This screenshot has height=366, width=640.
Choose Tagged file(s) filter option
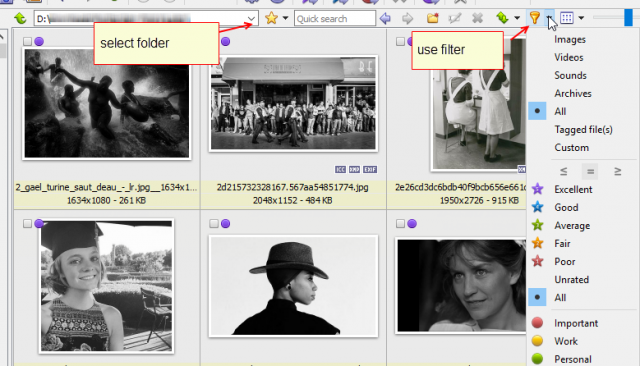click(583, 130)
